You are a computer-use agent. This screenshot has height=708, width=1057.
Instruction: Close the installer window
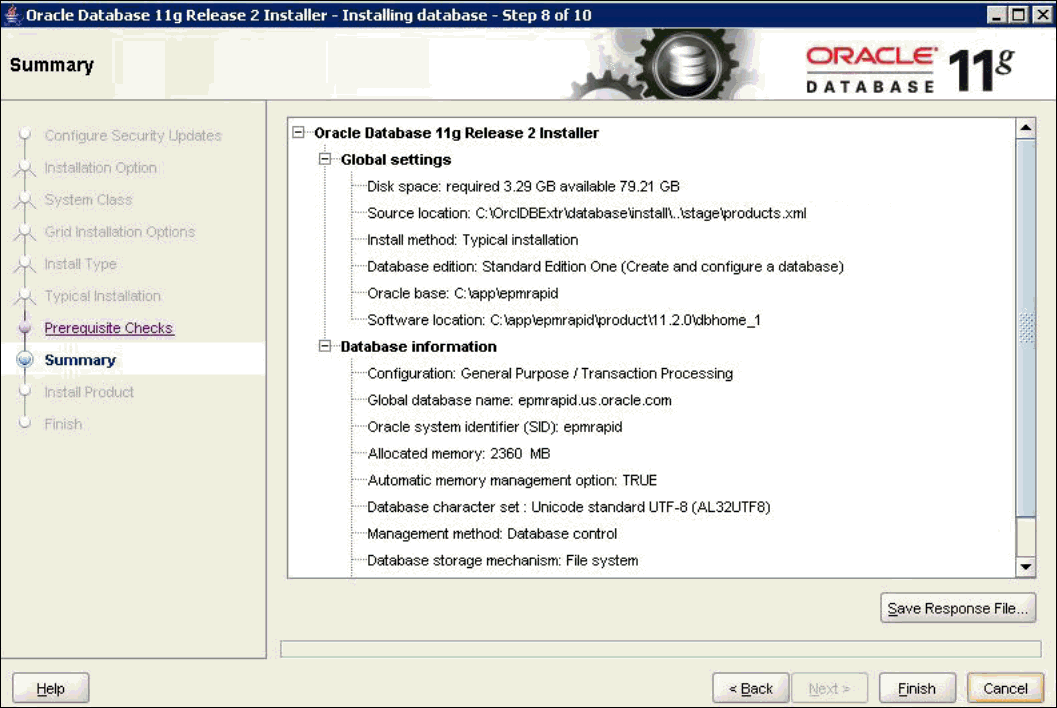1042,14
